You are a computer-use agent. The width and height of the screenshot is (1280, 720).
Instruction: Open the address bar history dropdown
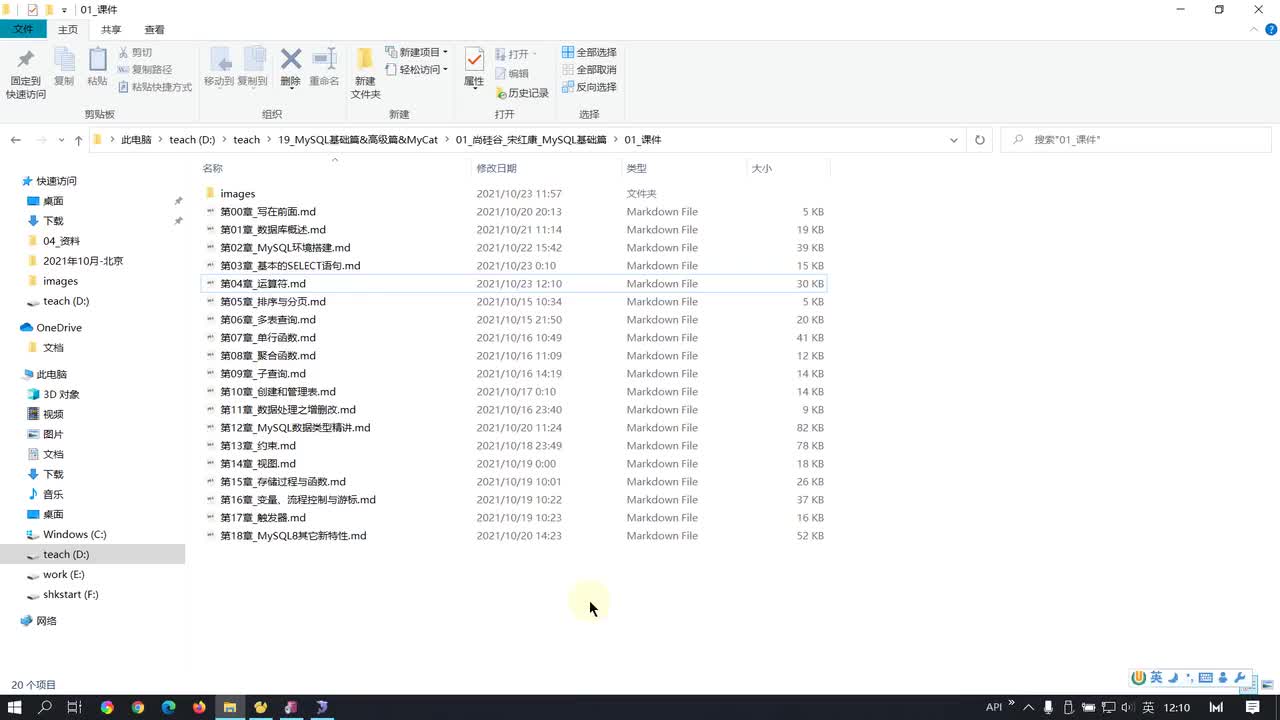[954, 140]
